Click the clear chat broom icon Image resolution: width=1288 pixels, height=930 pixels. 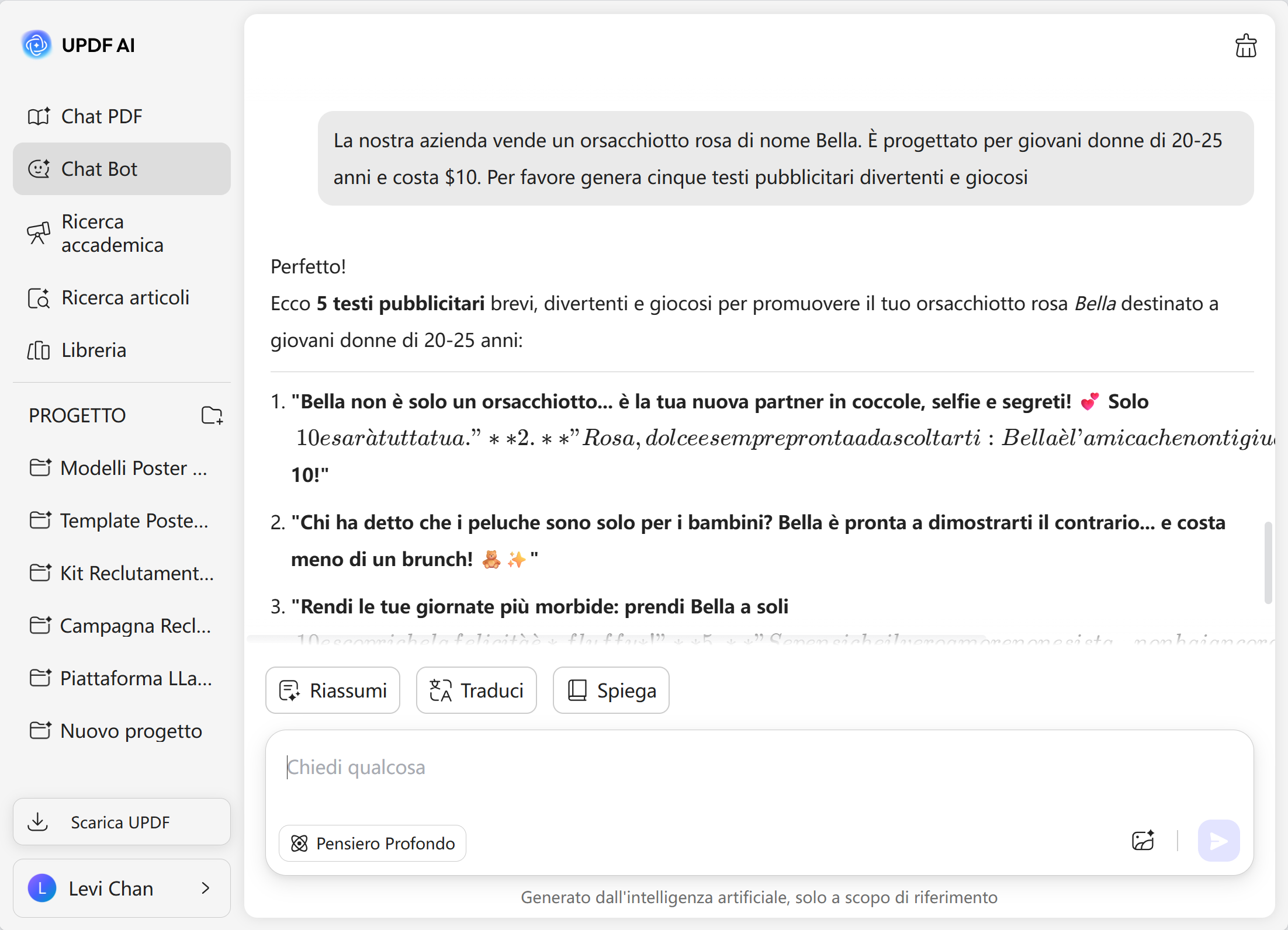(1245, 46)
